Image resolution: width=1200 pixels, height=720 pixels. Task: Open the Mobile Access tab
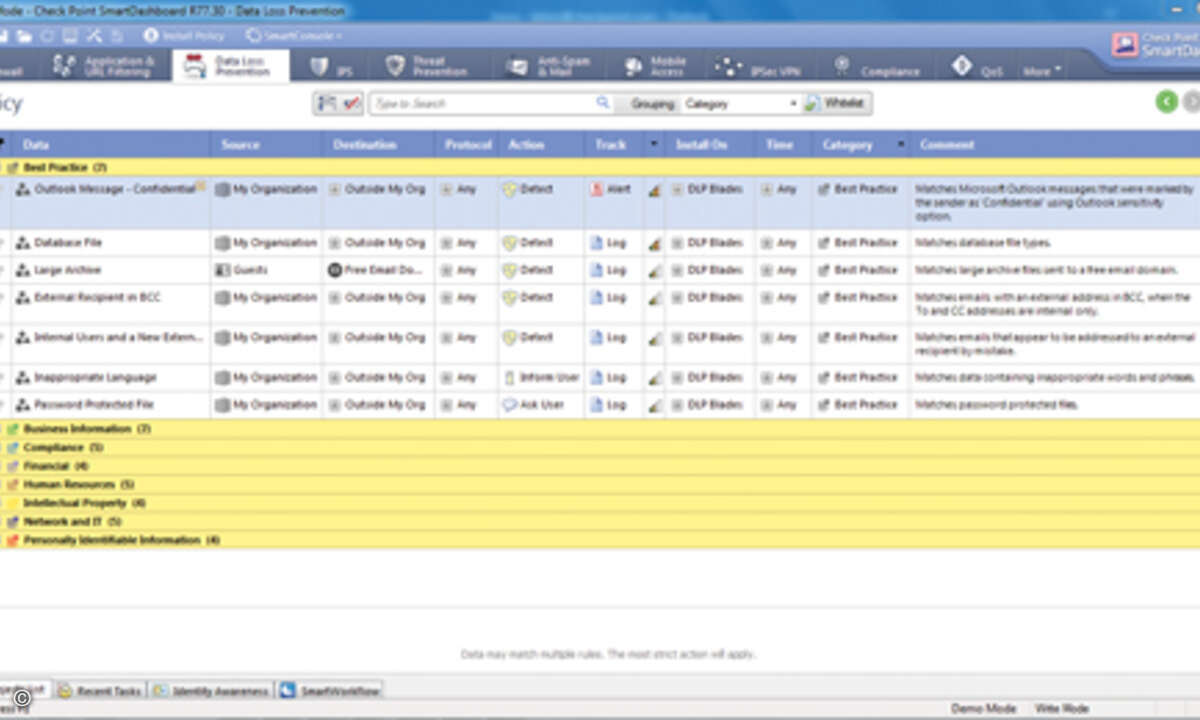coord(656,67)
